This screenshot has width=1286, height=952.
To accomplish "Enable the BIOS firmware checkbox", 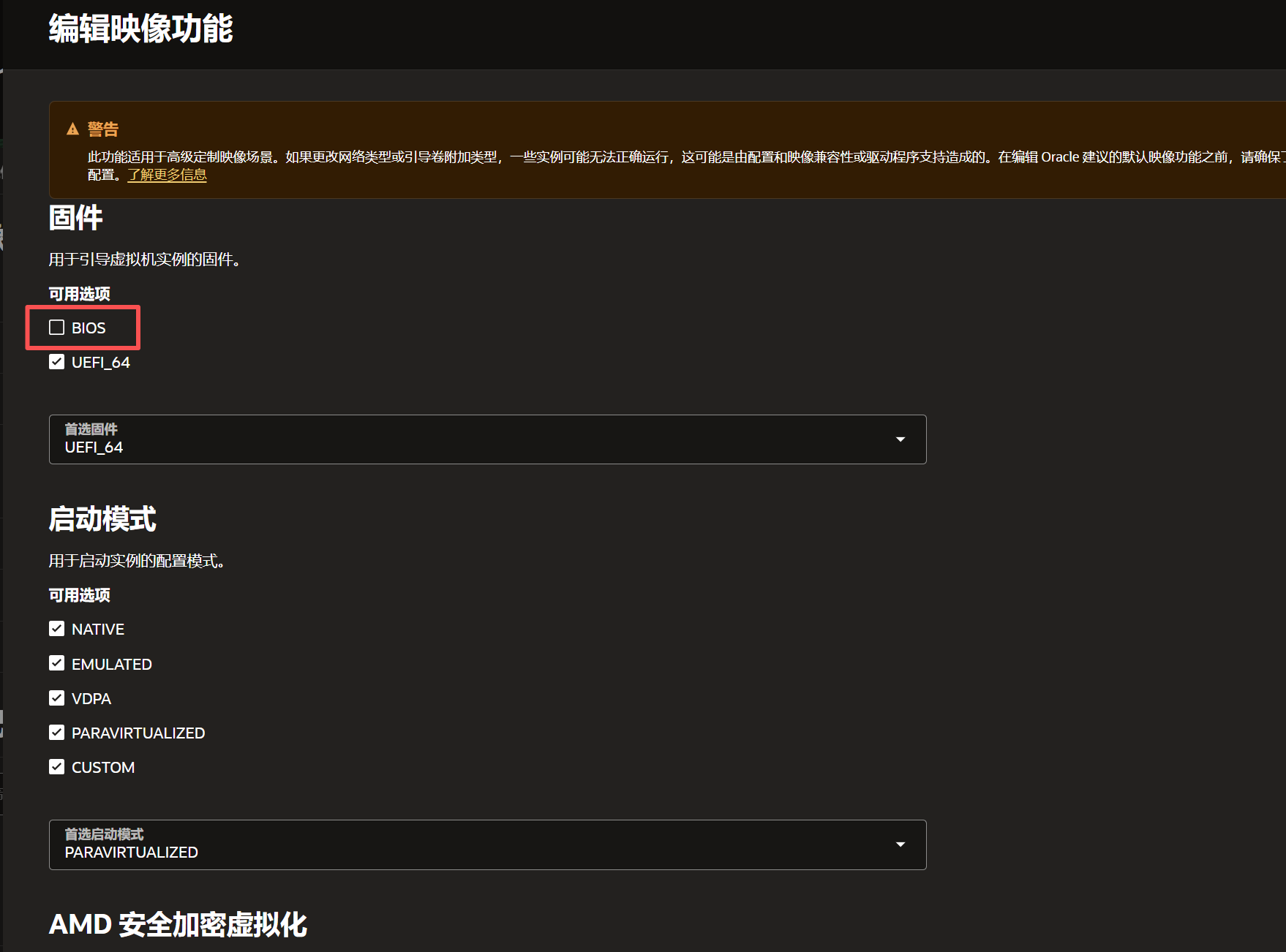I will click(57, 328).
